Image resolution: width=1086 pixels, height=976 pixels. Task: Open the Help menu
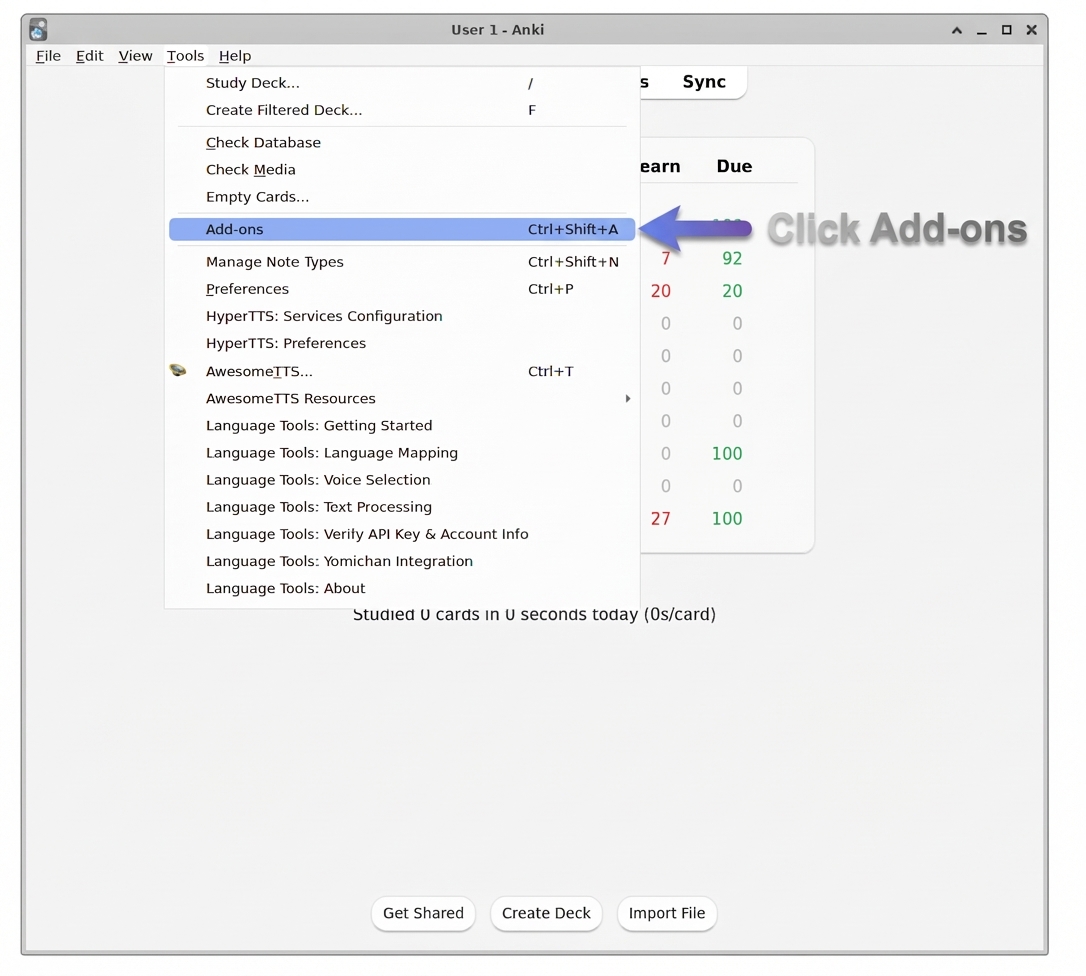[235, 56]
